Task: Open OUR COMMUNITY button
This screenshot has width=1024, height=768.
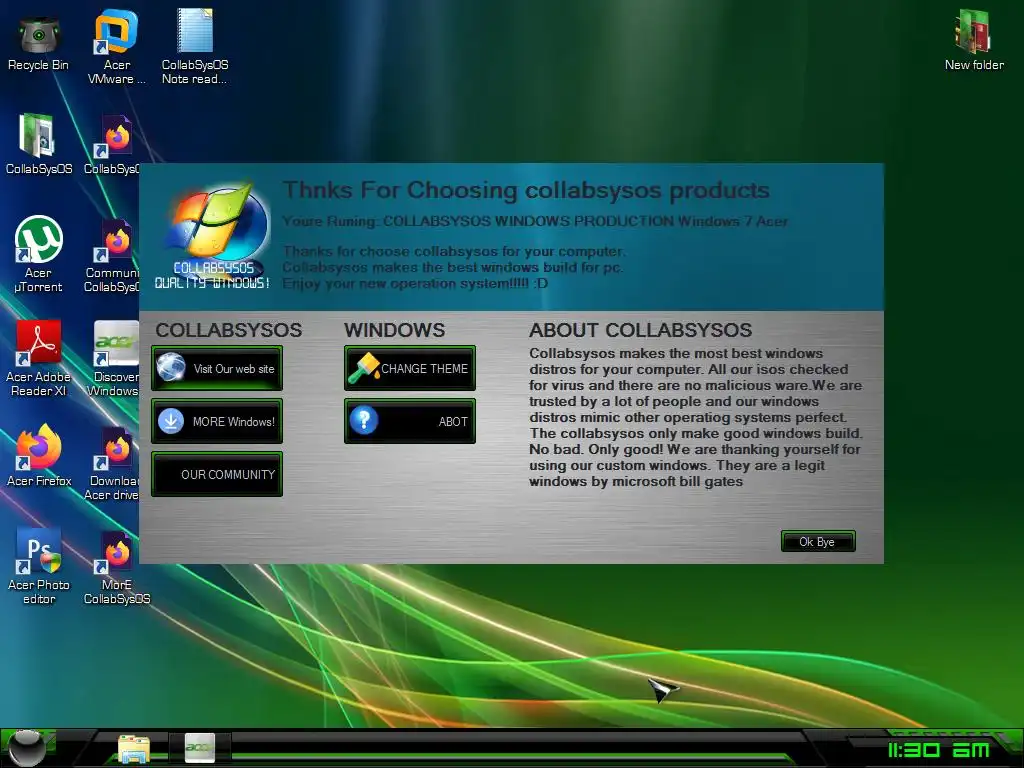Action: point(217,474)
